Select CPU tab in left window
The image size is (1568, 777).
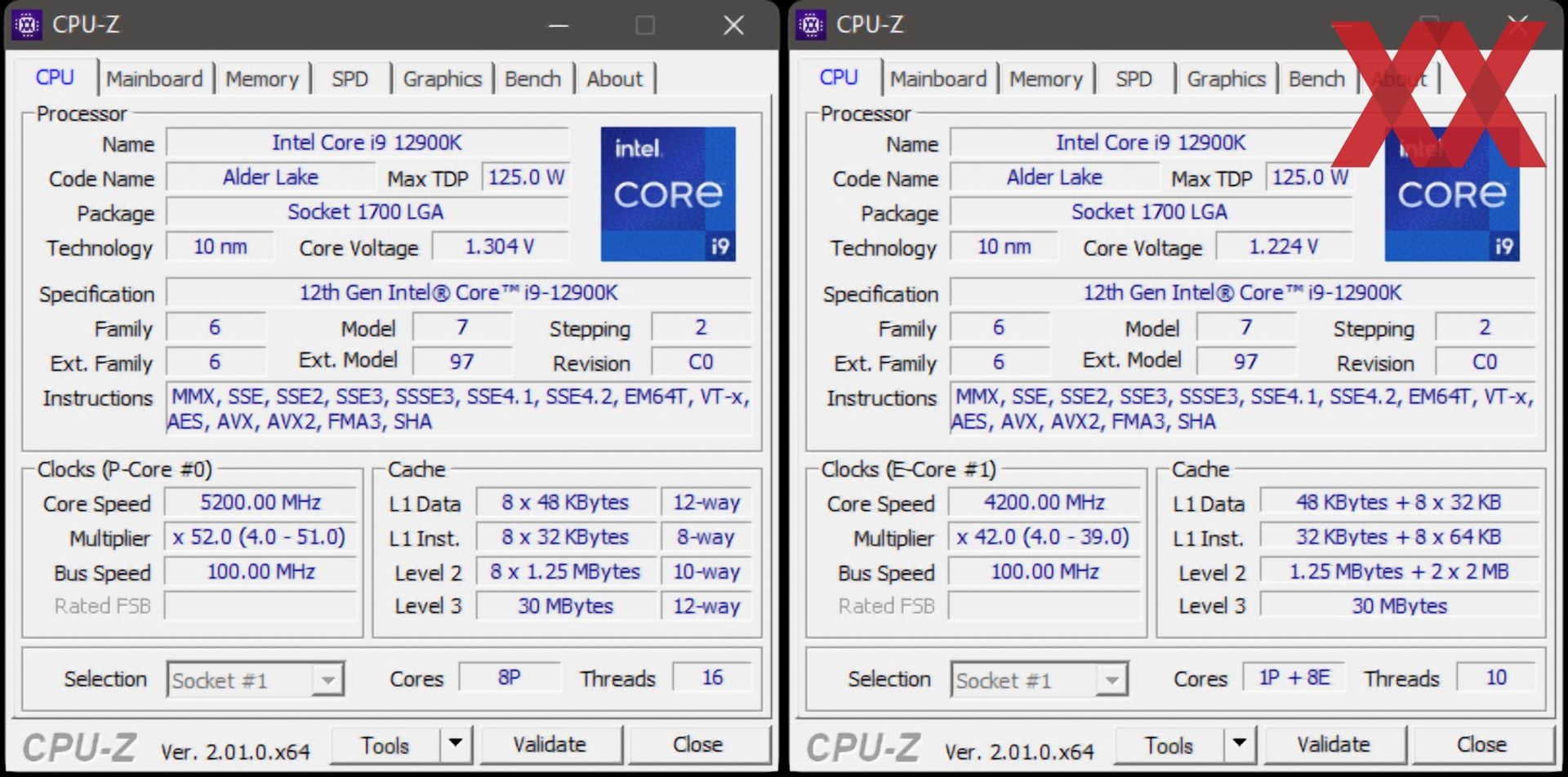coord(55,78)
